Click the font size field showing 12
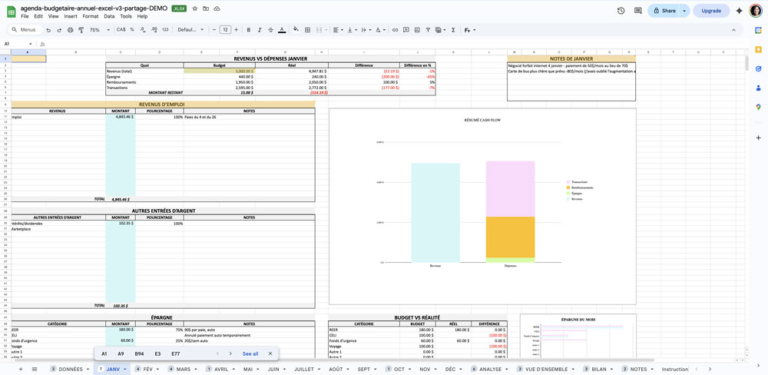The width and height of the screenshot is (768, 375). pos(225,30)
